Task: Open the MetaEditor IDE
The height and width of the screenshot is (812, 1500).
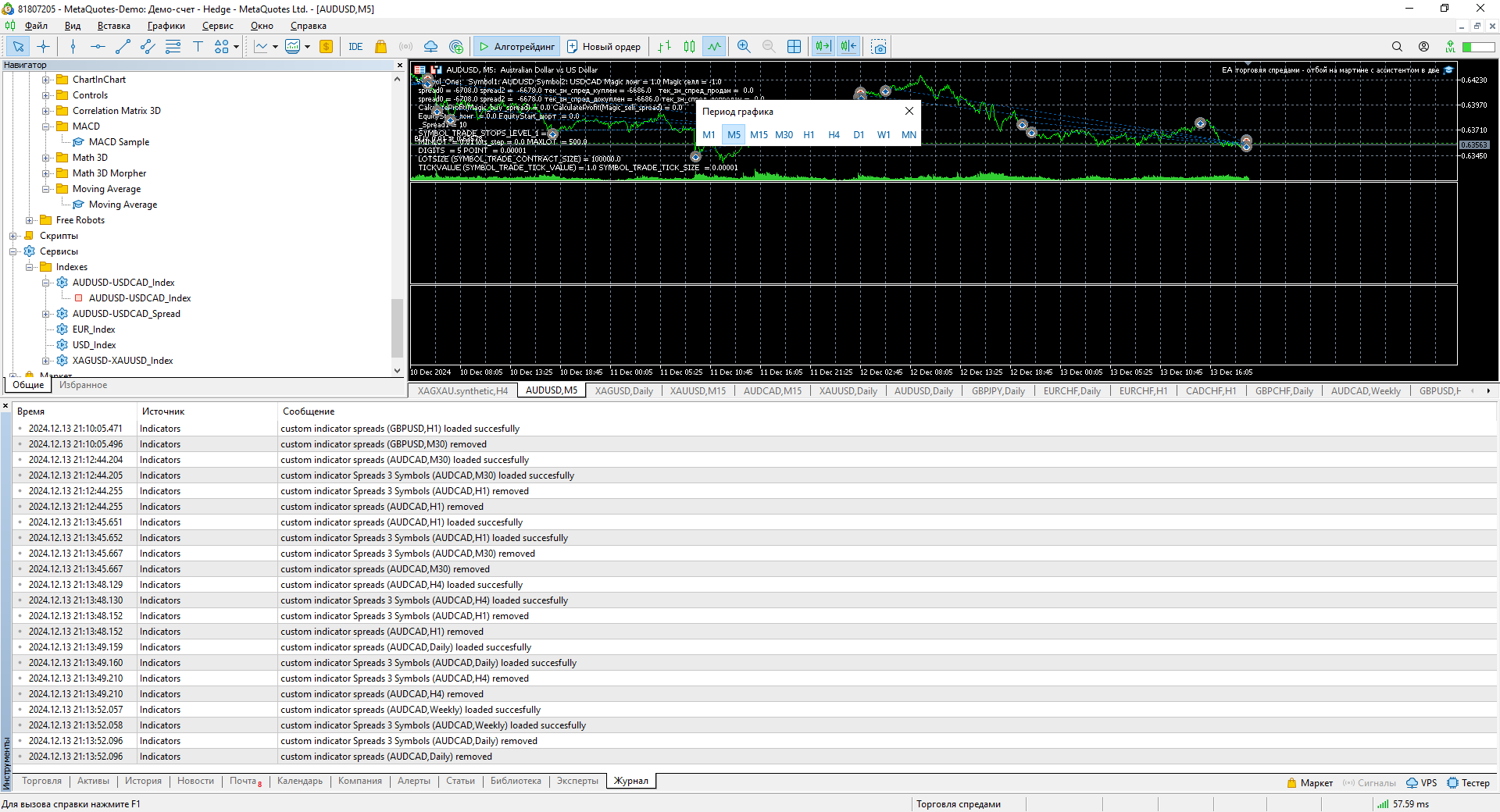Action: [355, 47]
